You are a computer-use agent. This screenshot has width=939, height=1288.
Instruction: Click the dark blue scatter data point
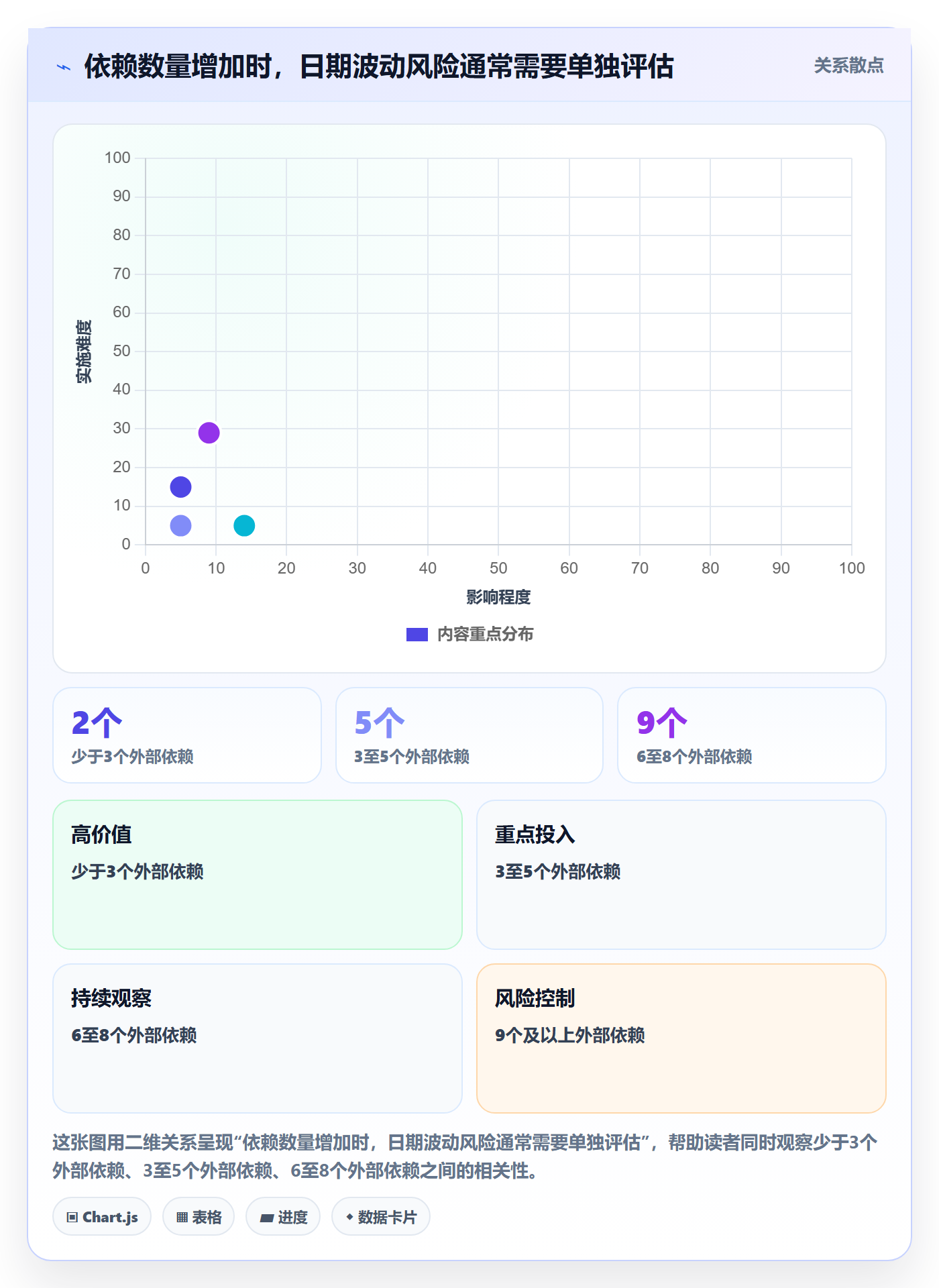pyautogui.click(x=180, y=487)
